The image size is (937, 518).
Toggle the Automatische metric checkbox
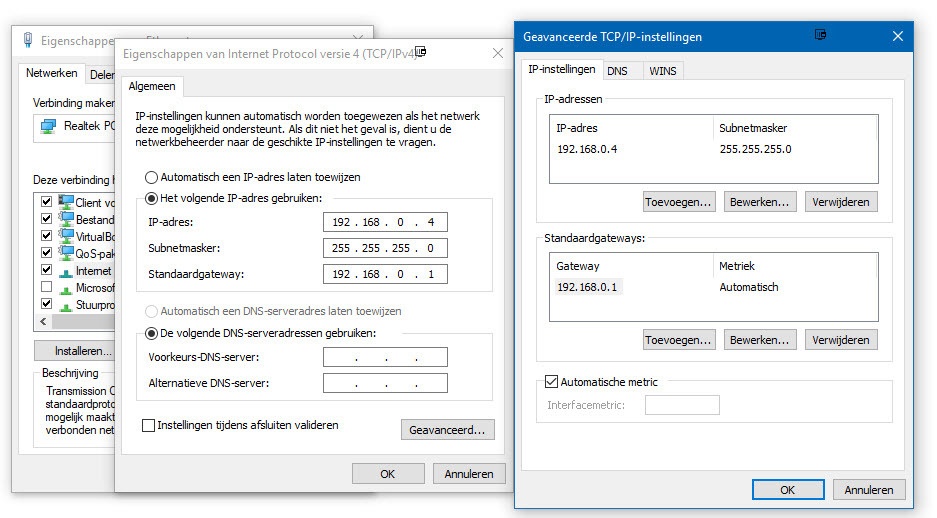[x=551, y=382]
